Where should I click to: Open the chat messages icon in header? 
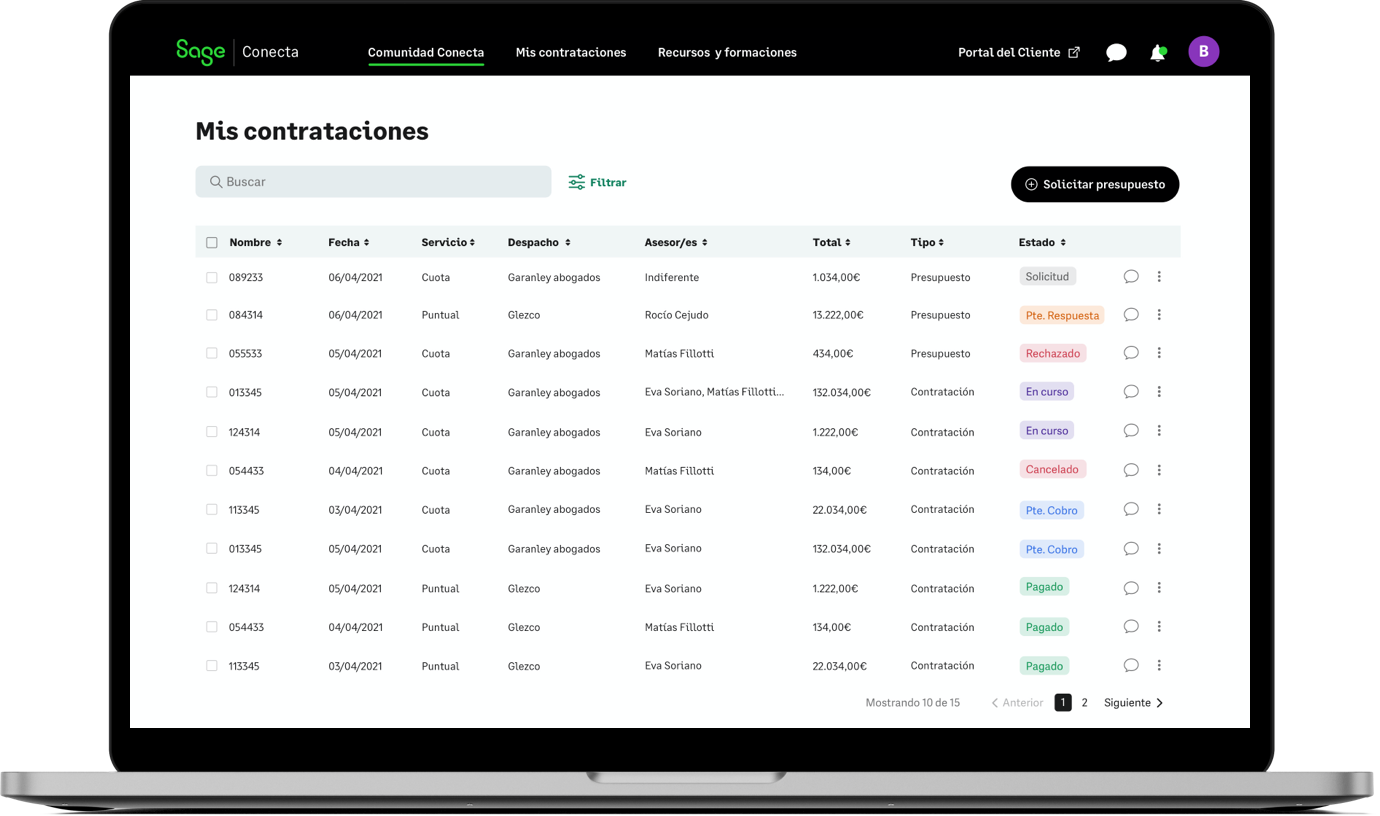(1116, 53)
